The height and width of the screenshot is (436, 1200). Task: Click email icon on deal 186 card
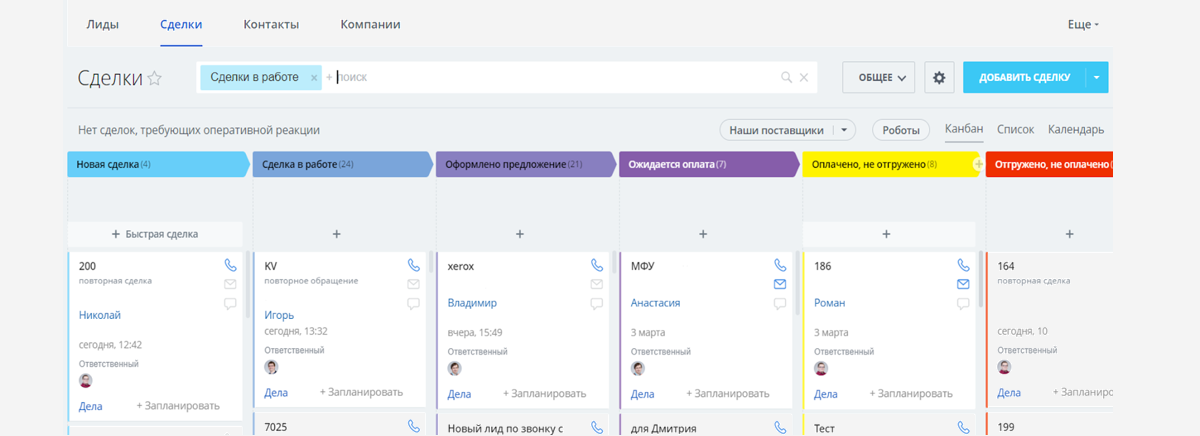click(x=963, y=284)
